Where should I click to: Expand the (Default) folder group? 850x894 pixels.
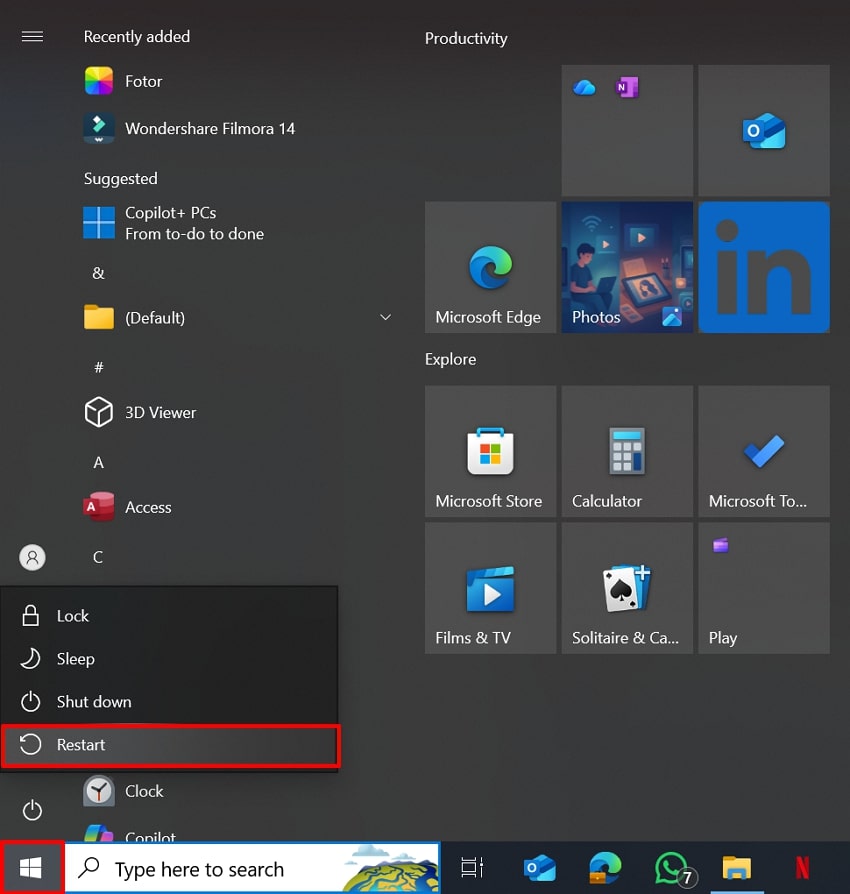[x=385, y=317]
